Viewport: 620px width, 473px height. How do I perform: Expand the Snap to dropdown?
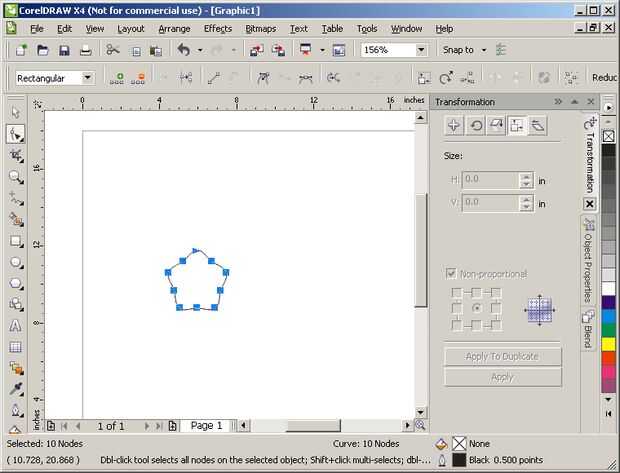coord(484,50)
